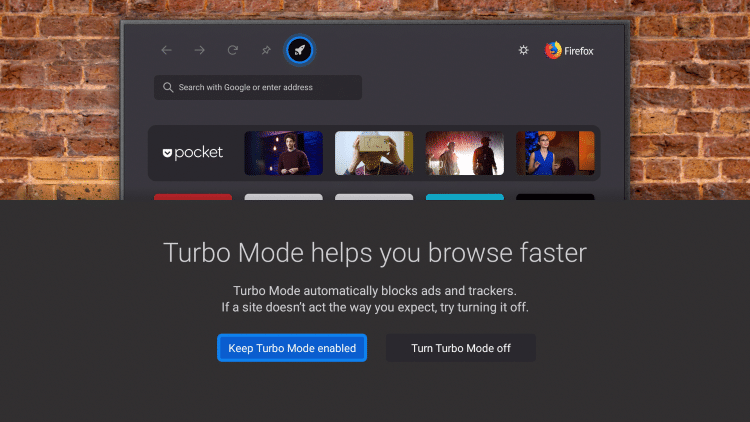Click the back navigation arrow
750x422 pixels.
coord(166,50)
